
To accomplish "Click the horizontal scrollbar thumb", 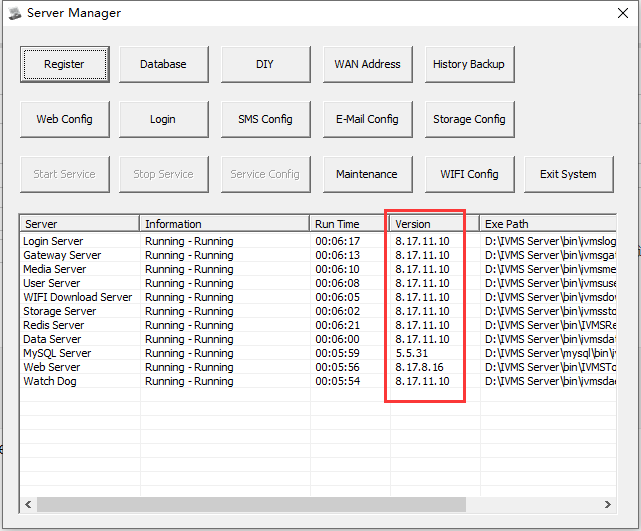I will [x=251, y=504].
